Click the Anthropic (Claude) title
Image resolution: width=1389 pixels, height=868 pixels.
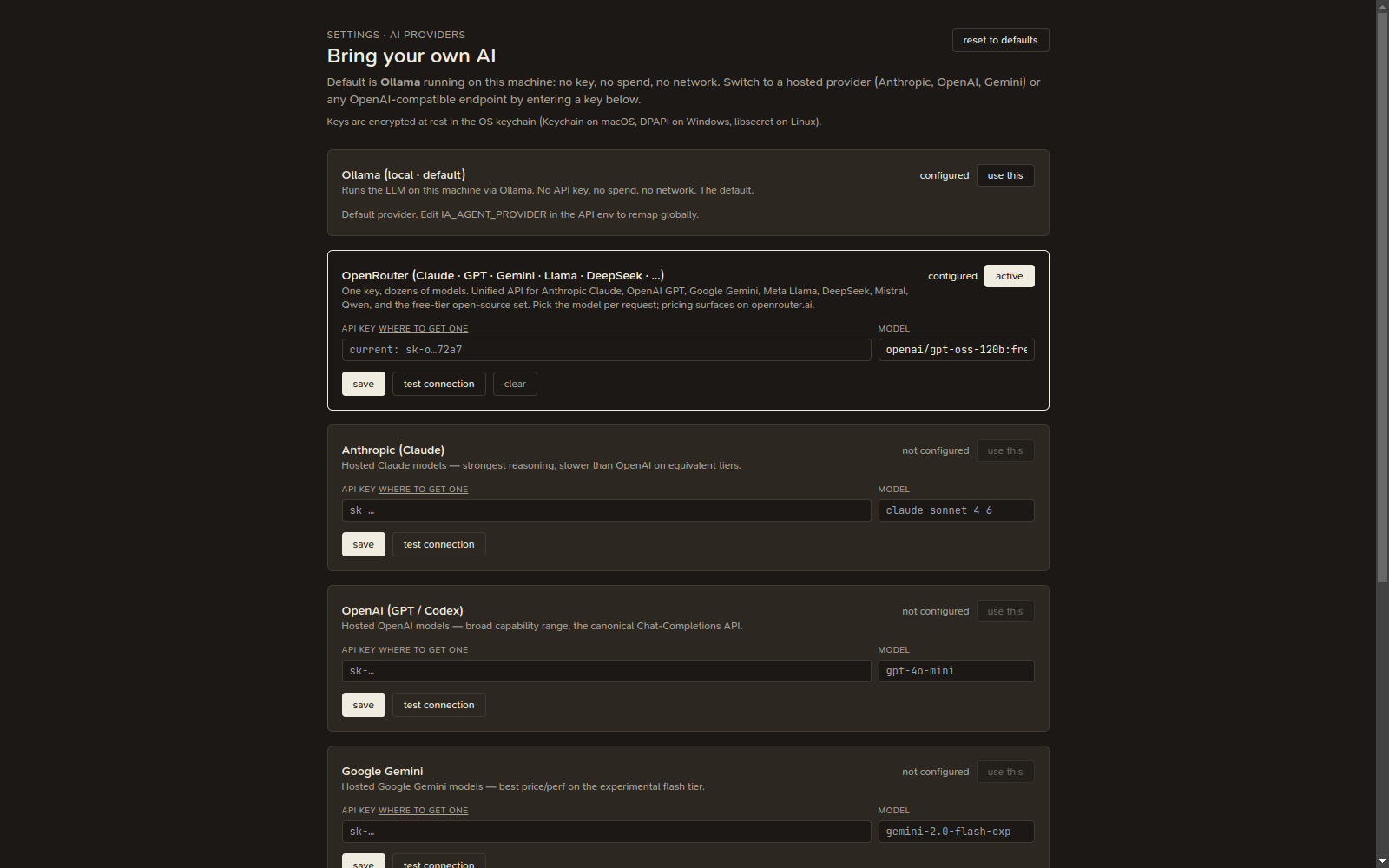click(392, 450)
